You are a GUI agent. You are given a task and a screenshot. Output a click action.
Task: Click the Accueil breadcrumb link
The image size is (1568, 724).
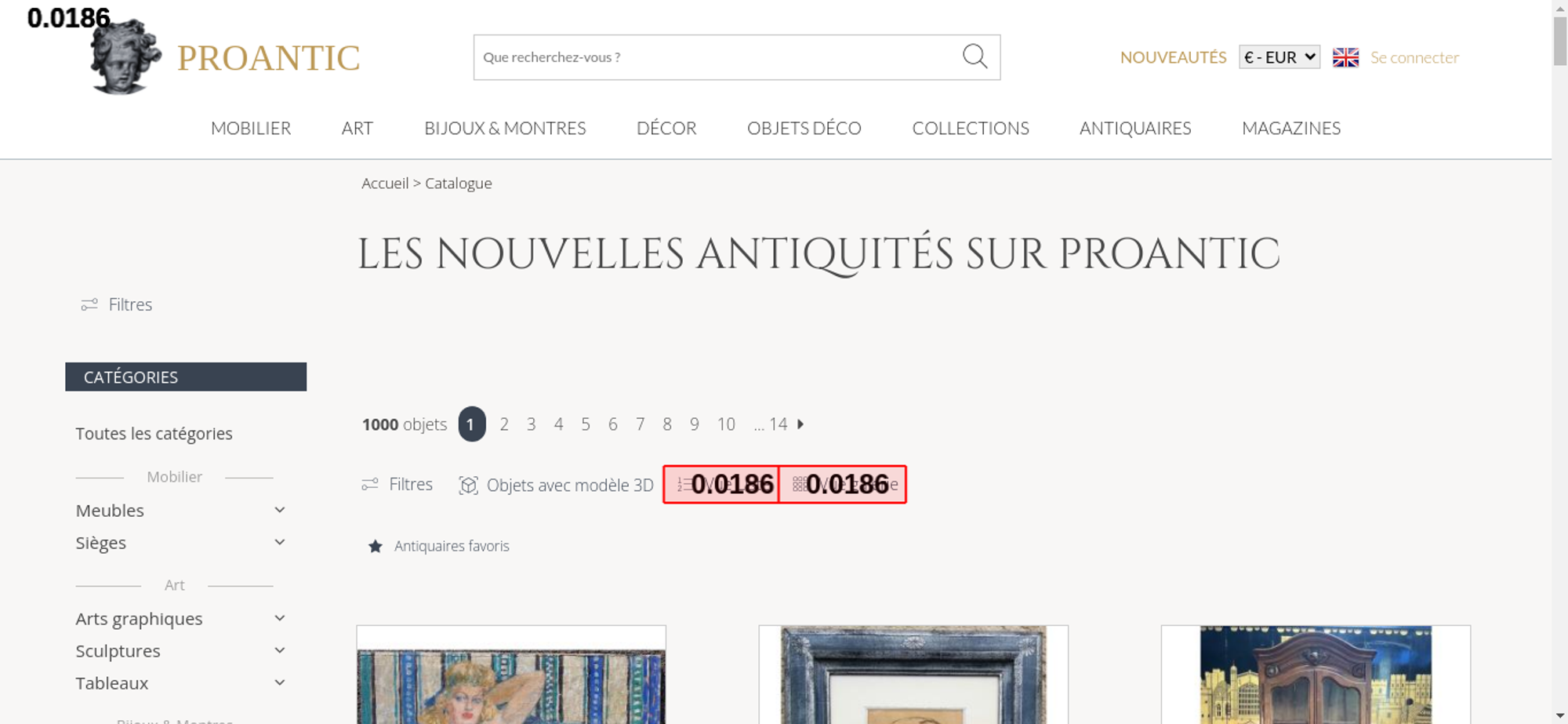pos(385,183)
